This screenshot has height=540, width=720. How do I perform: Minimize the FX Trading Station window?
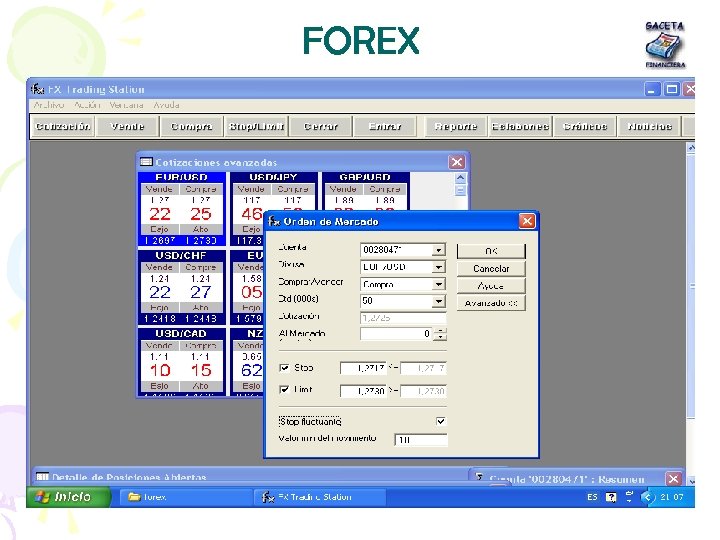tap(652, 89)
